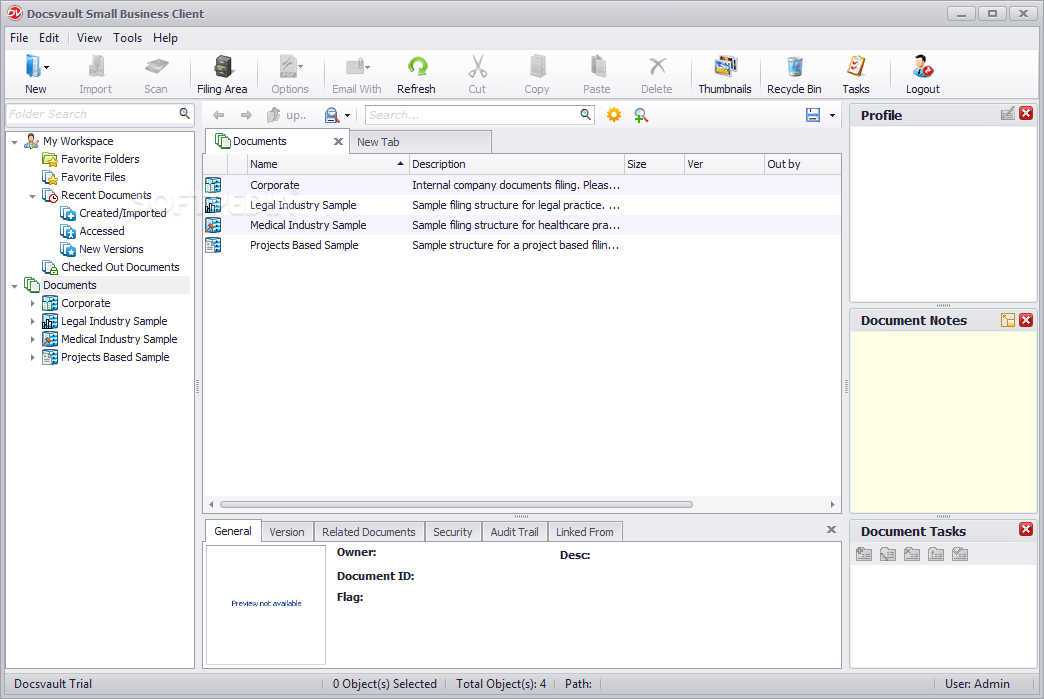Click the horizontal scrollbar in file list
Screen dimensions: 1044x699
(456, 505)
